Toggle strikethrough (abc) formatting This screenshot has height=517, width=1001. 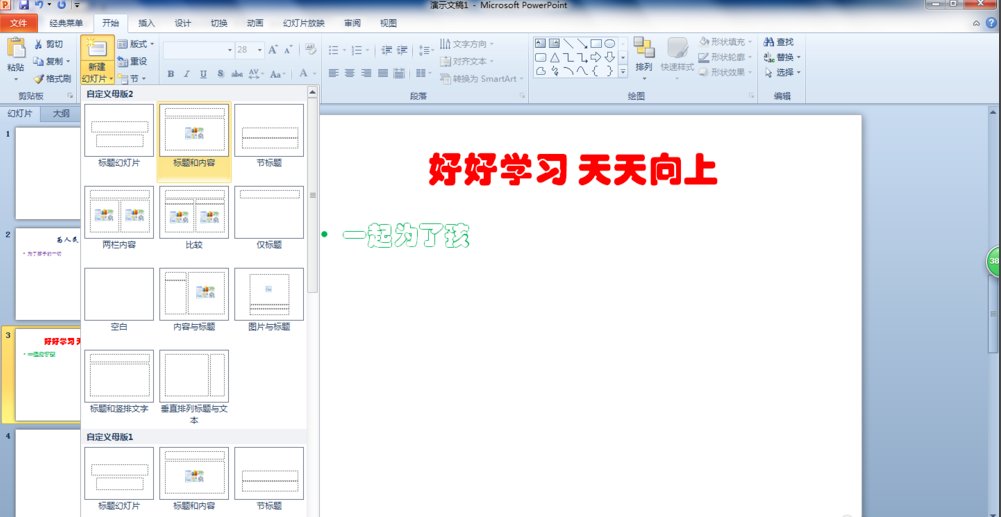click(x=237, y=74)
